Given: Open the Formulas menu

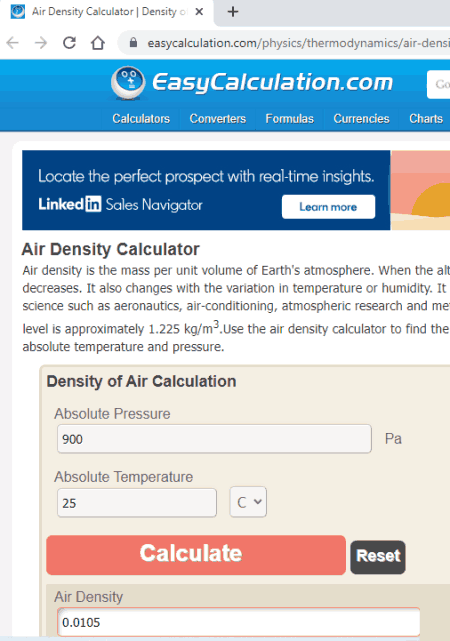Looking at the screenshot, I should (289, 119).
